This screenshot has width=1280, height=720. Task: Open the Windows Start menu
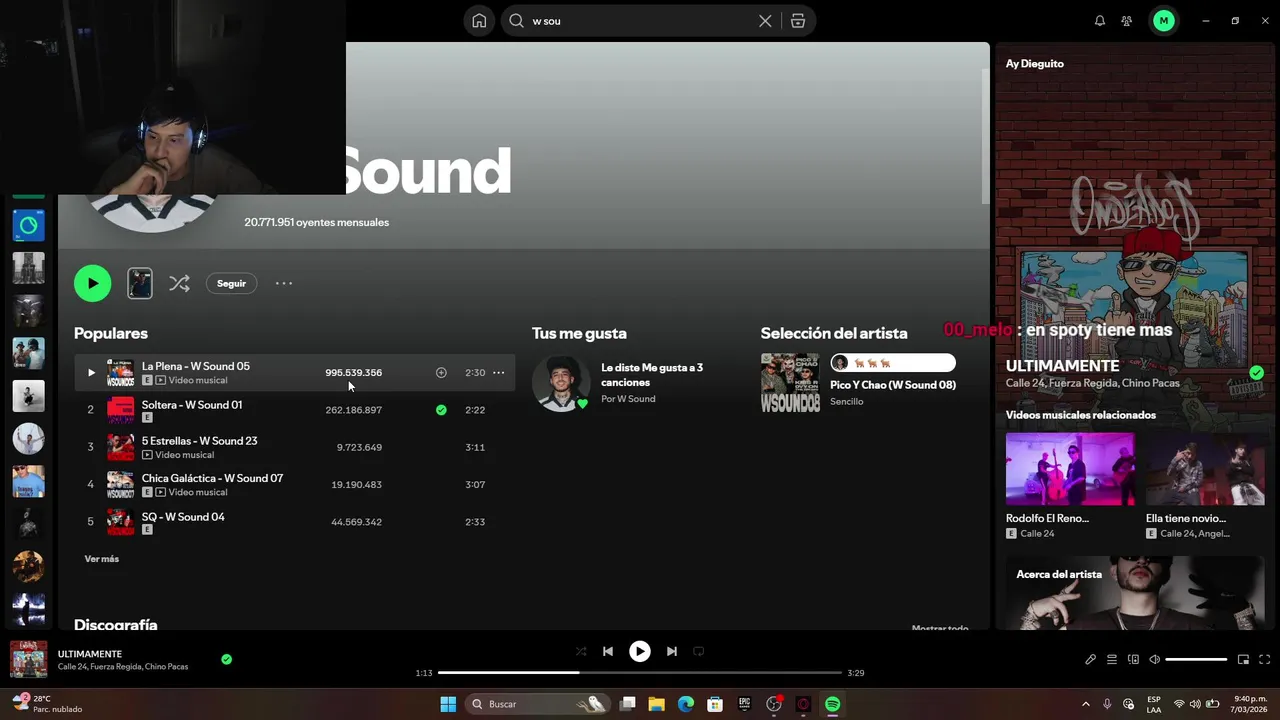(x=448, y=704)
